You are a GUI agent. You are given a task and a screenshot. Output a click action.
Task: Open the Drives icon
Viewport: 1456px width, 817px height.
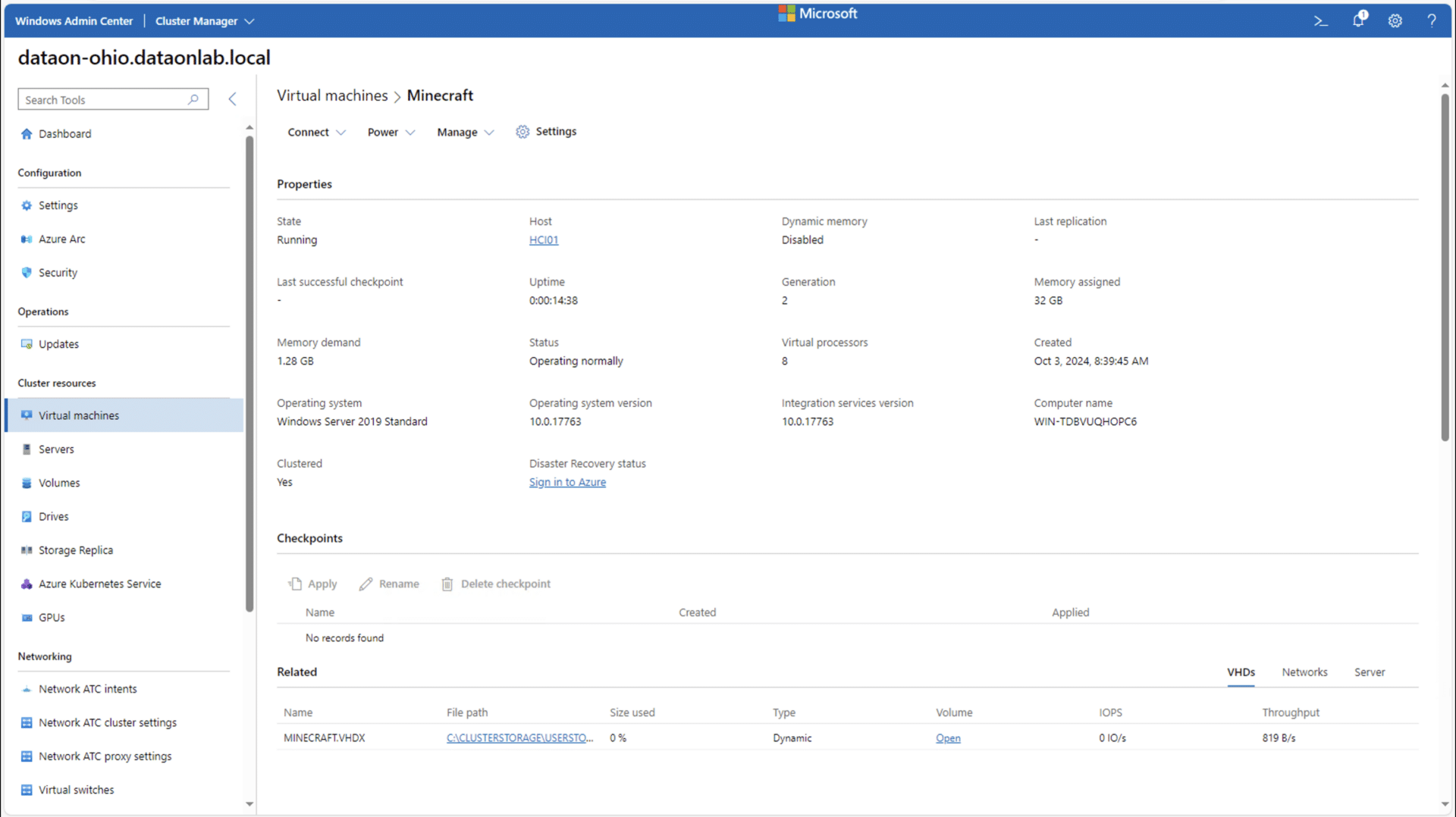27,516
